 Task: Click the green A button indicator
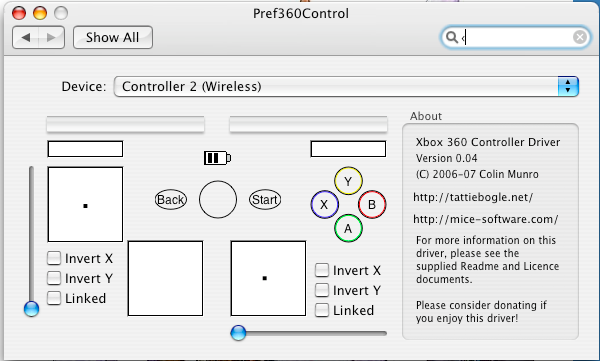348,228
